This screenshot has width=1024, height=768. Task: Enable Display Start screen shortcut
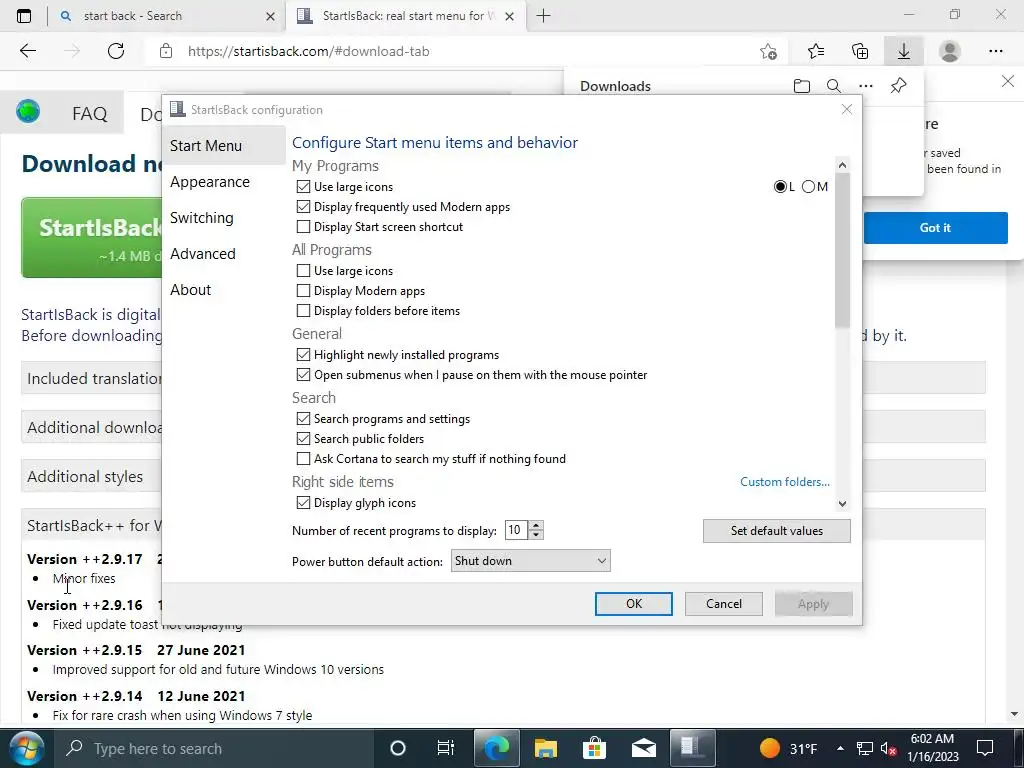[x=303, y=227]
